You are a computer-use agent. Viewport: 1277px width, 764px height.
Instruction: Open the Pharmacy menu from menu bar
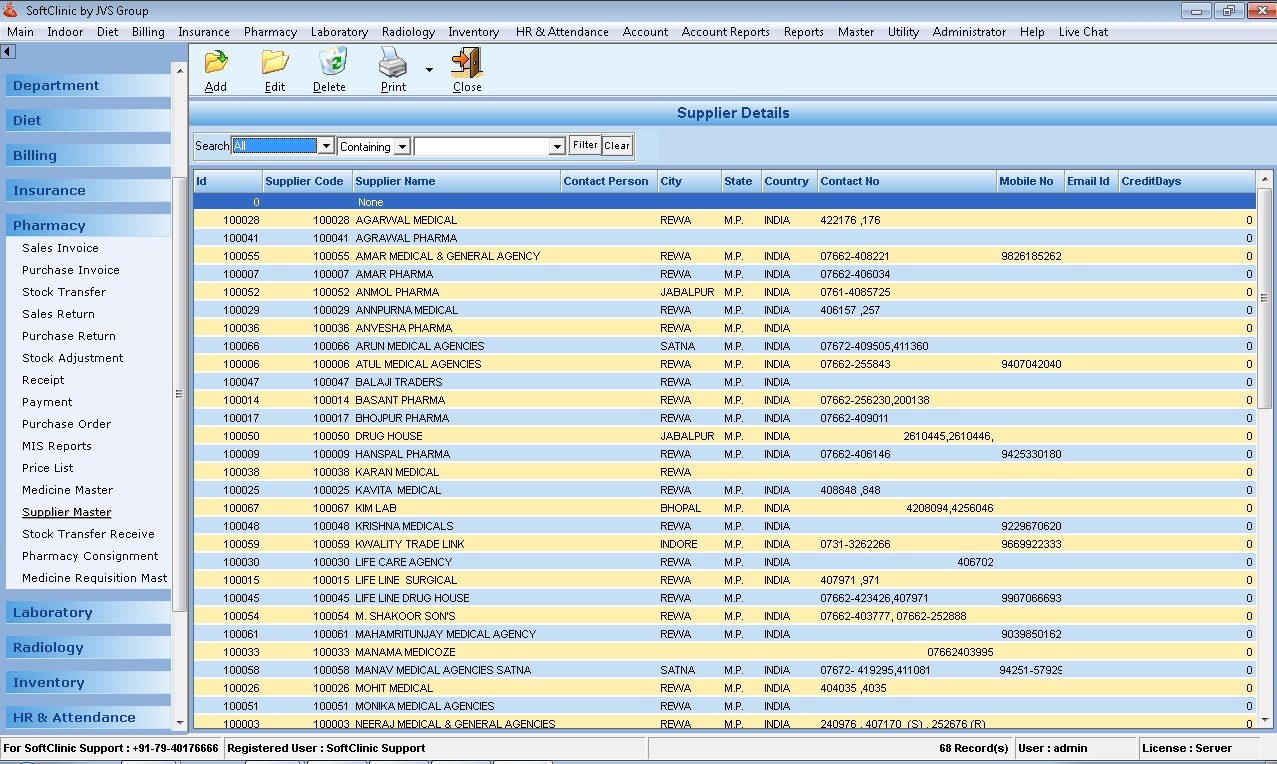pyautogui.click(x=270, y=31)
